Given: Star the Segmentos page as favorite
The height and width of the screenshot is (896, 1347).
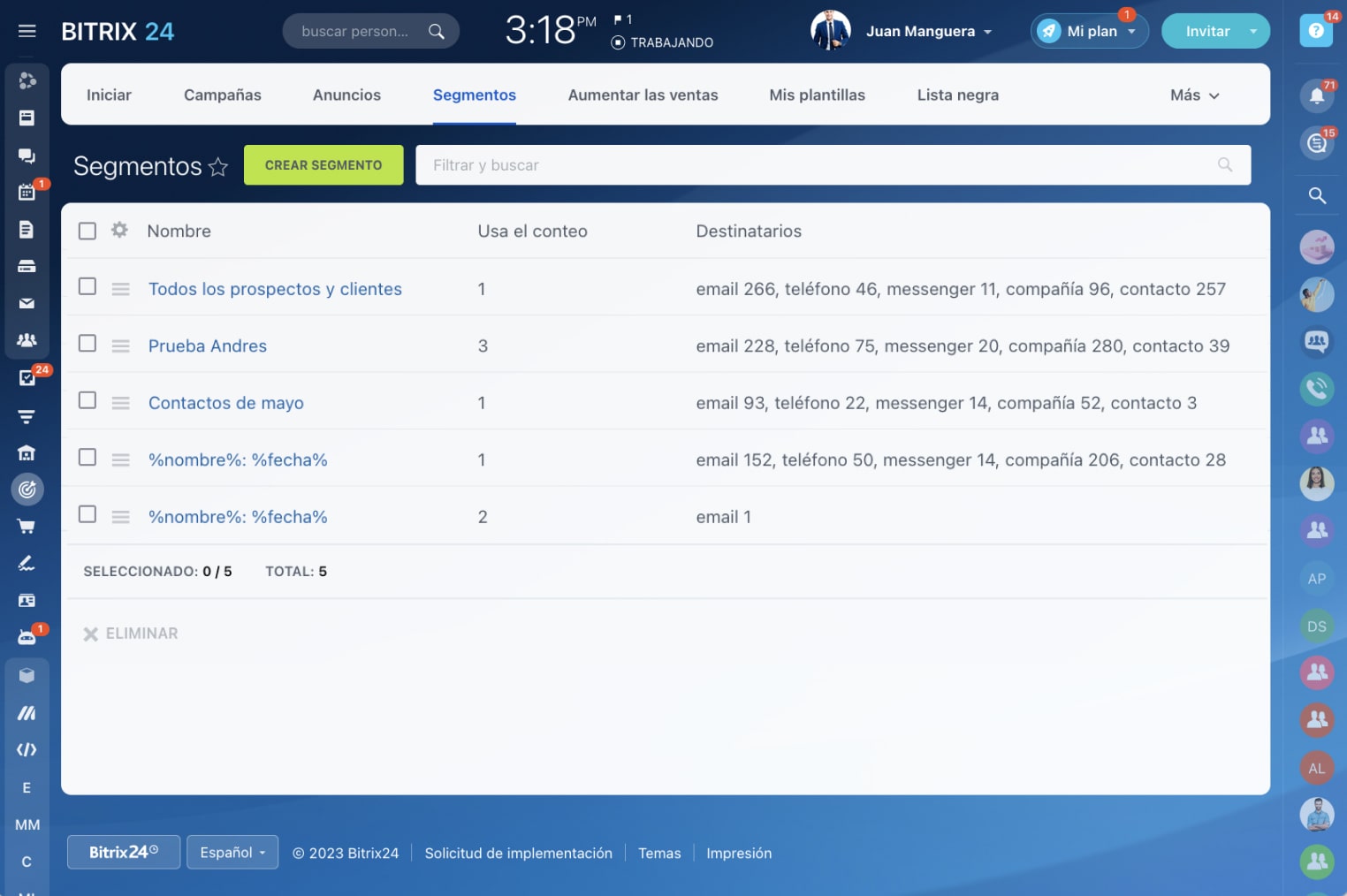Looking at the screenshot, I should [x=218, y=166].
